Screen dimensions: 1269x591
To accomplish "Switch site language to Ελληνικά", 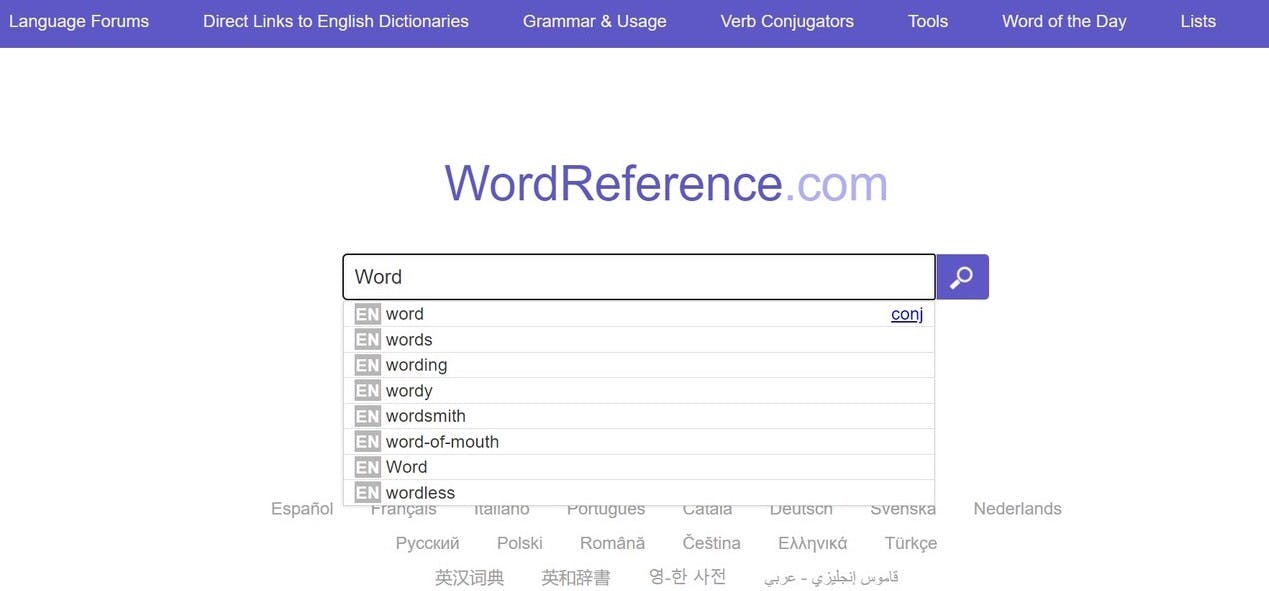I will pos(813,543).
